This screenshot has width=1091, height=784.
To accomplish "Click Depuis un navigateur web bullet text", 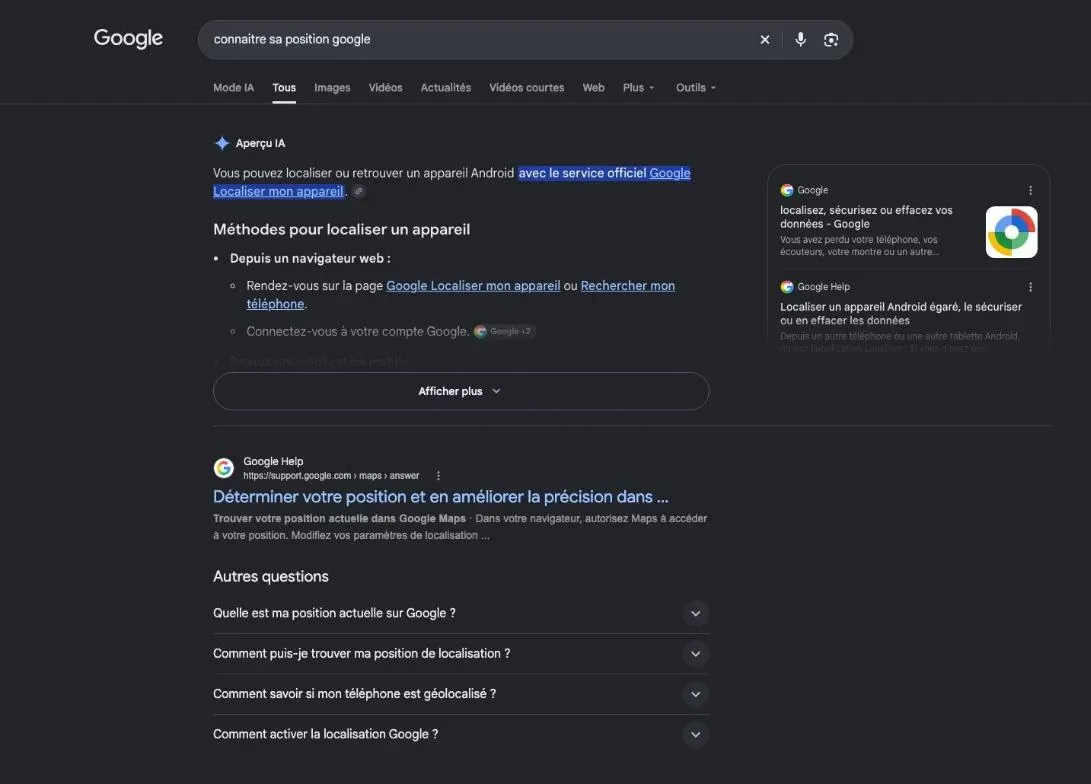I will tap(310, 259).
